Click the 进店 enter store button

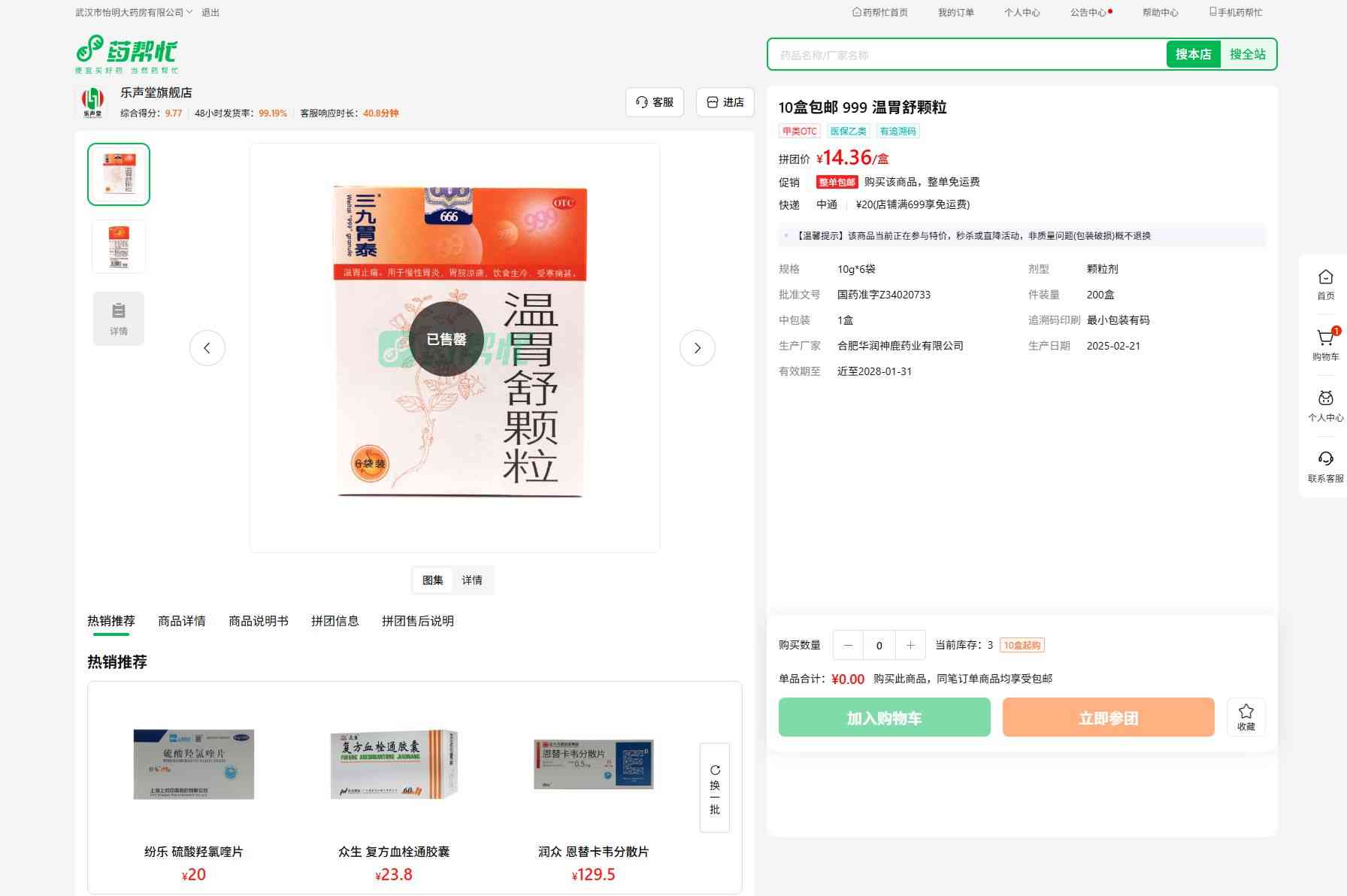click(725, 102)
